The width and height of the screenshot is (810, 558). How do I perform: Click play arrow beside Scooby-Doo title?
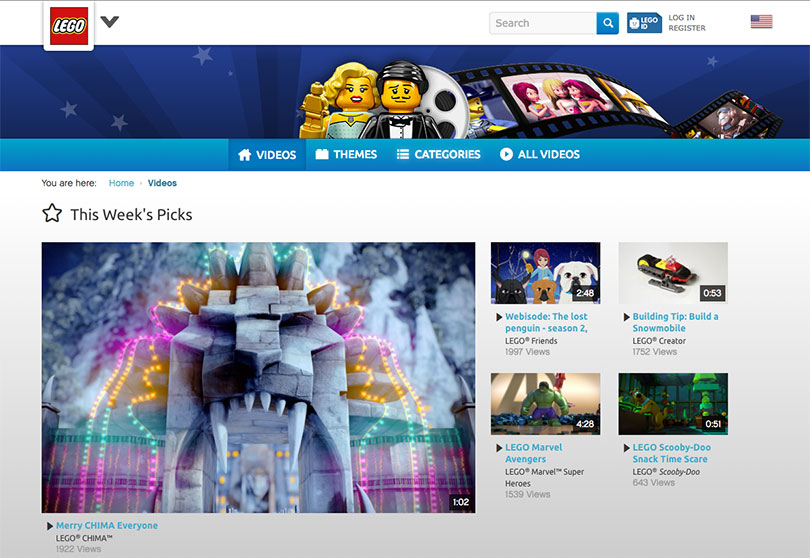[627, 448]
